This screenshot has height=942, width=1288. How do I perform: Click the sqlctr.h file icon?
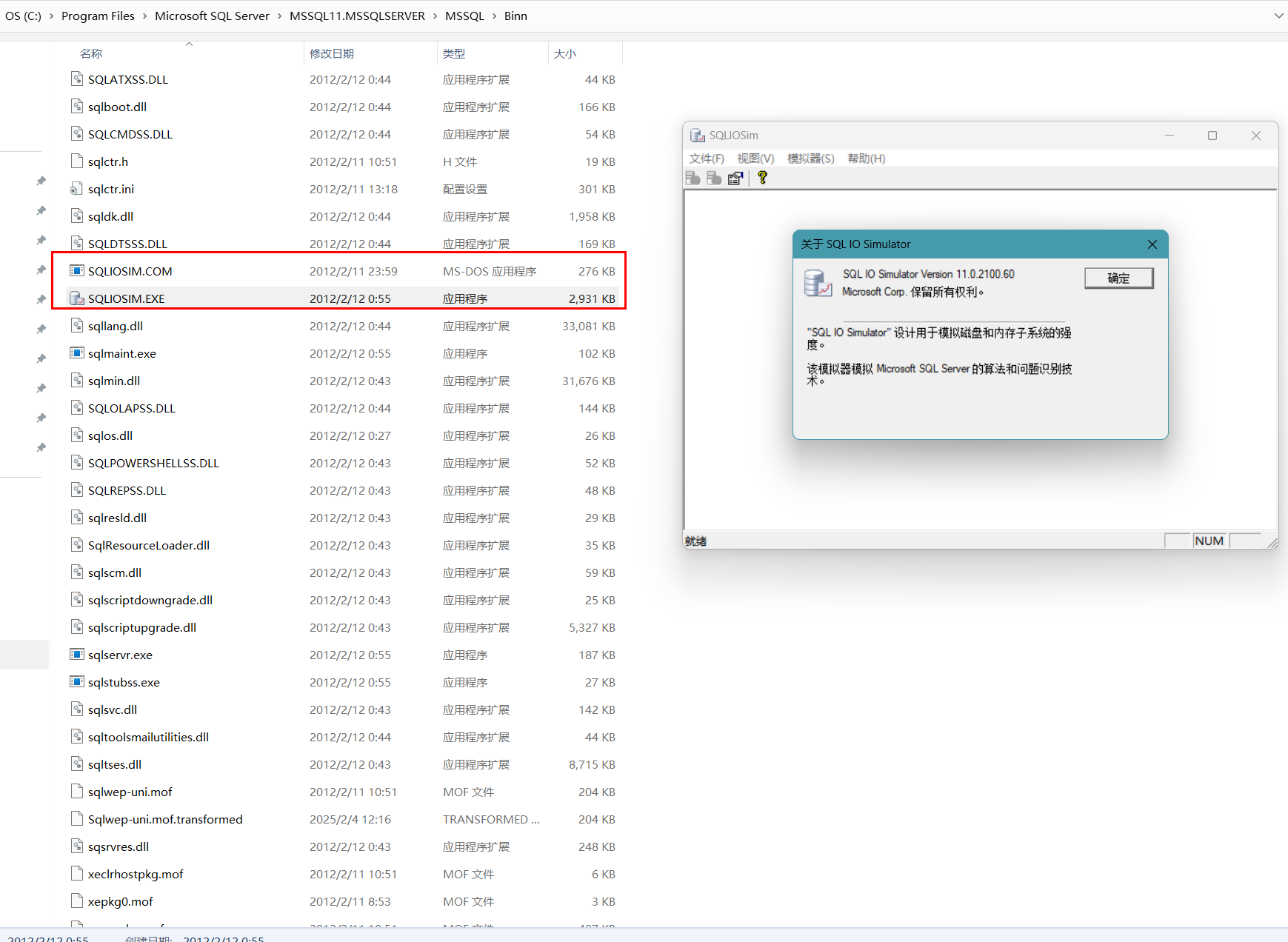tap(76, 161)
